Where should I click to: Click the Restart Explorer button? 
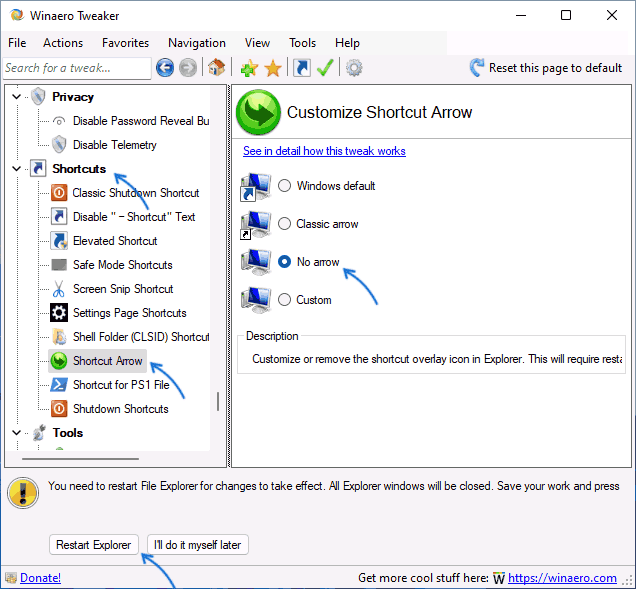[x=94, y=544]
